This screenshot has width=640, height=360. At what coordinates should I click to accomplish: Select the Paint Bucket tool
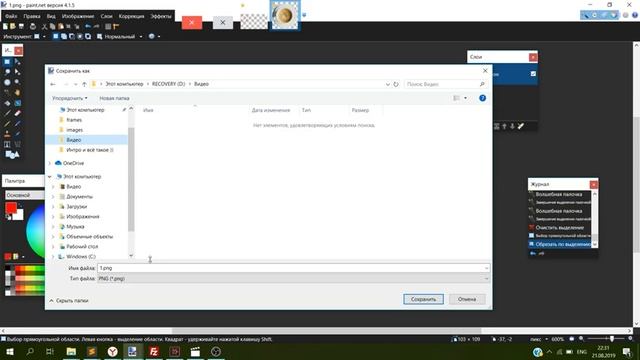[x=7, y=103]
